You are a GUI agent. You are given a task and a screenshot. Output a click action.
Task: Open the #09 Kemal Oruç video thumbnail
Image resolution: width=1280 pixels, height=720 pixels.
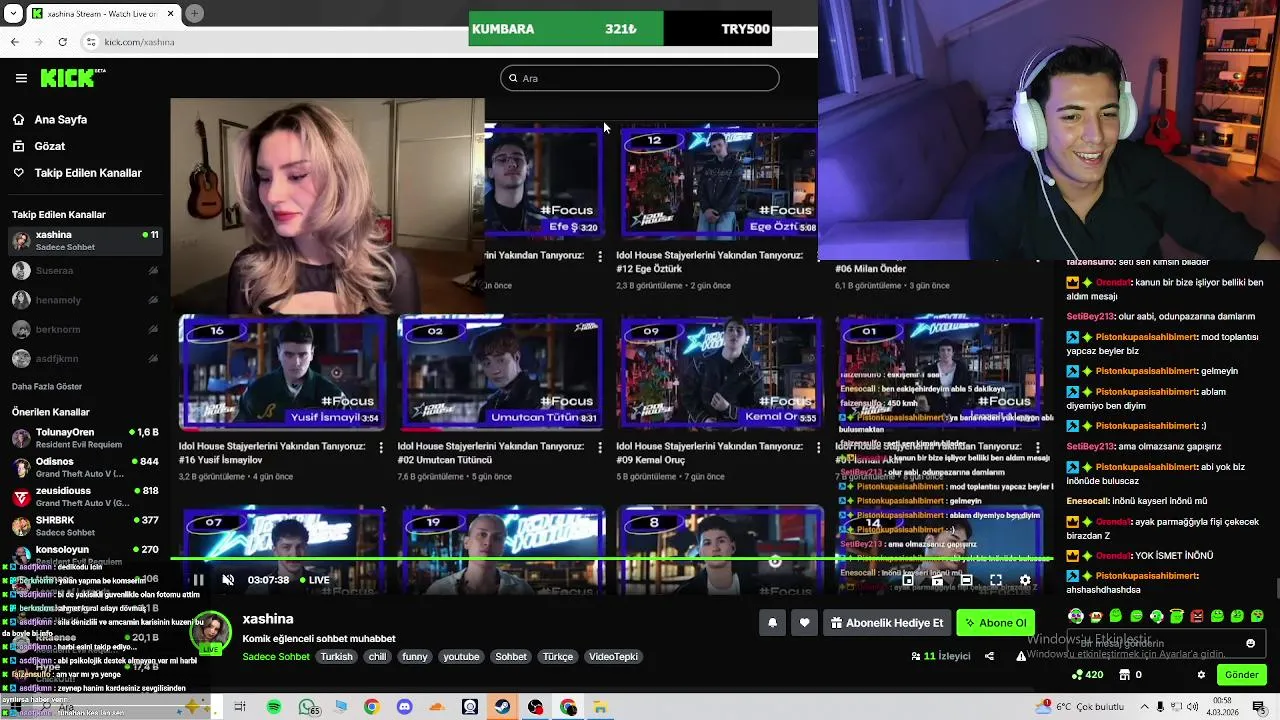point(720,373)
